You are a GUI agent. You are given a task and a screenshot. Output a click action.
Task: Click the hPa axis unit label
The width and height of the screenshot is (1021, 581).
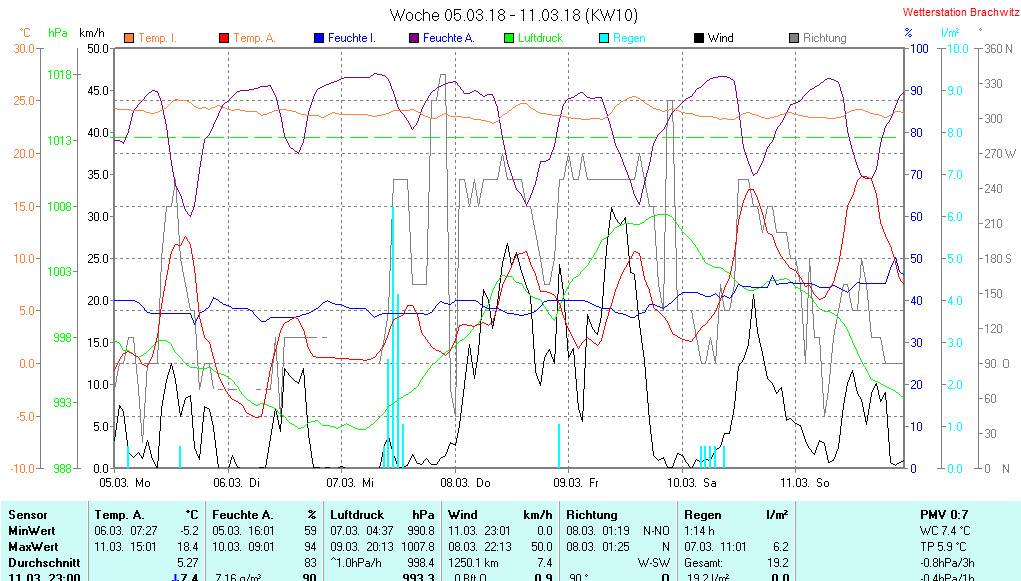pos(58,33)
